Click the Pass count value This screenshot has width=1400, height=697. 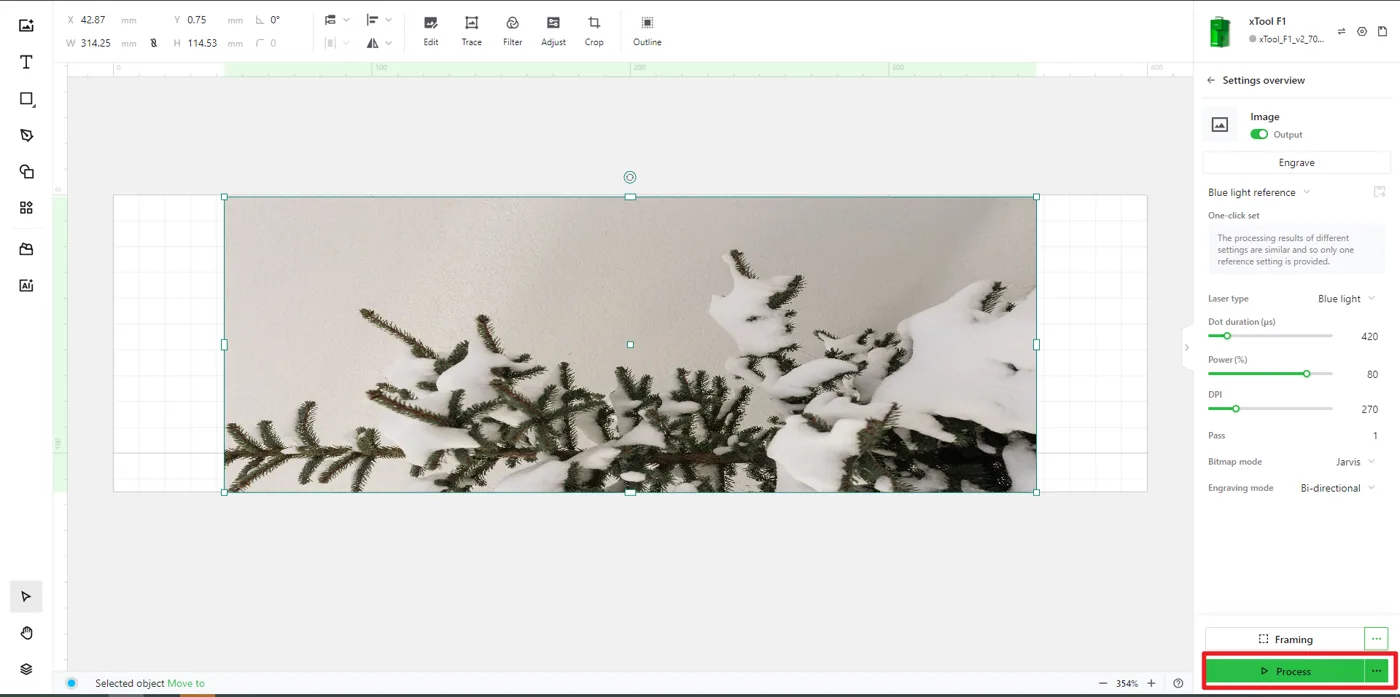(1375, 436)
